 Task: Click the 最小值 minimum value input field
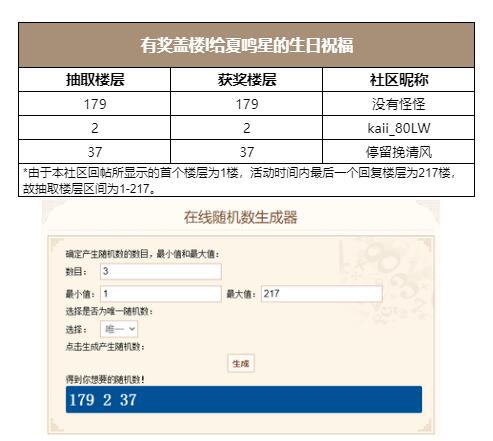(x=161, y=294)
